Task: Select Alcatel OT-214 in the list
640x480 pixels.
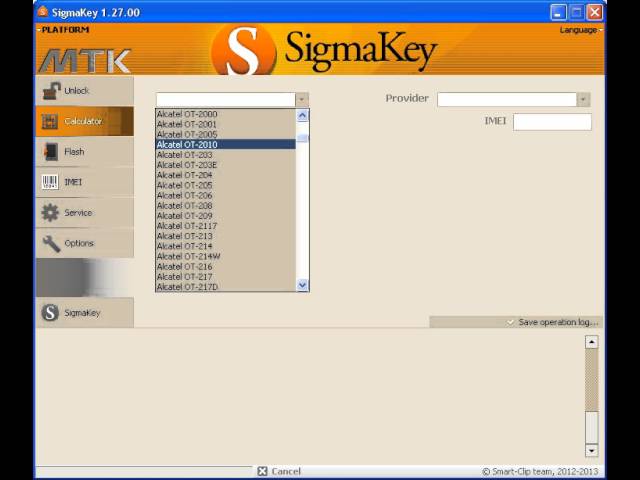Action: (x=226, y=246)
